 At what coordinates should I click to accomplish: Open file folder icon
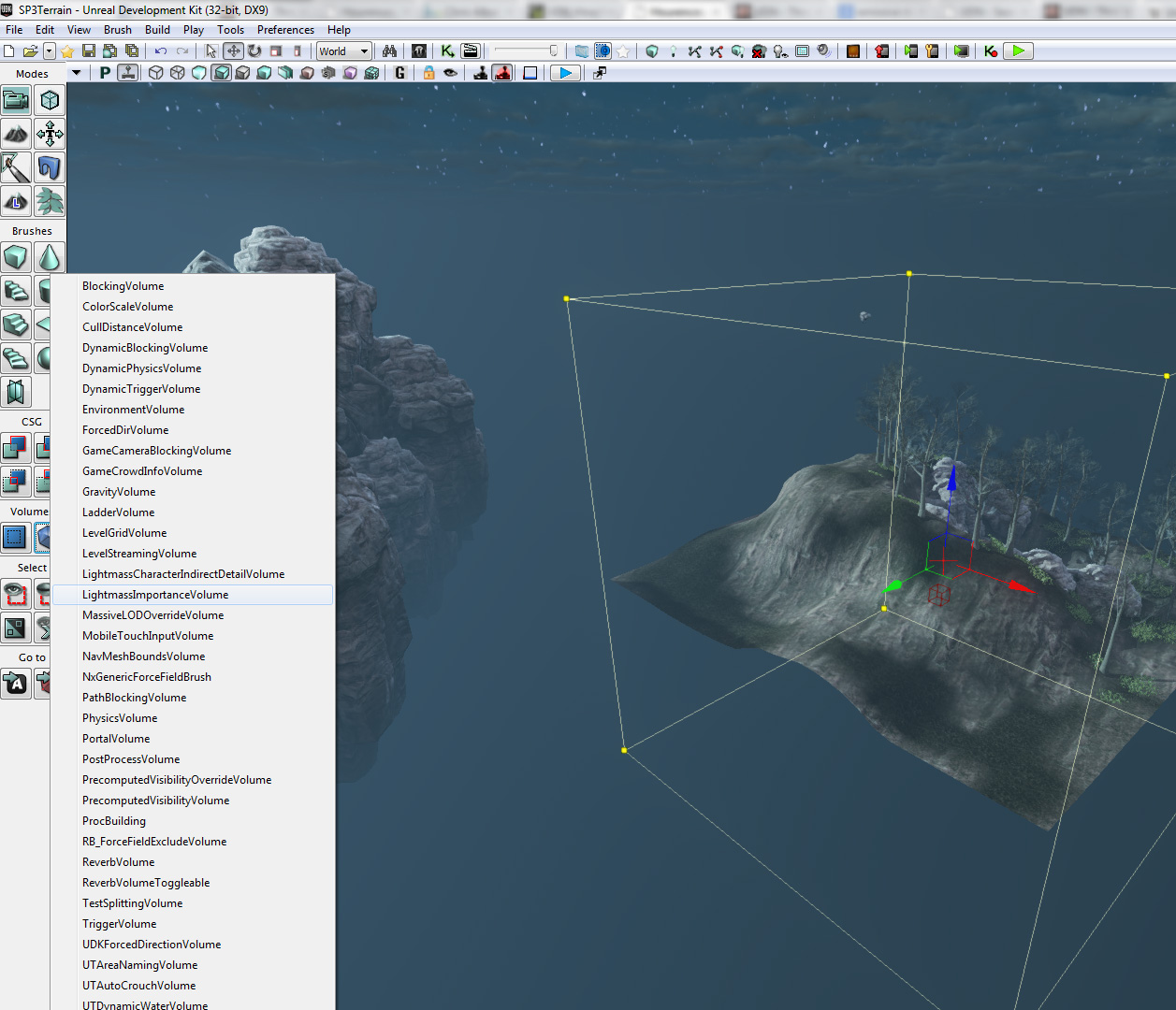pyautogui.click(x=30, y=51)
